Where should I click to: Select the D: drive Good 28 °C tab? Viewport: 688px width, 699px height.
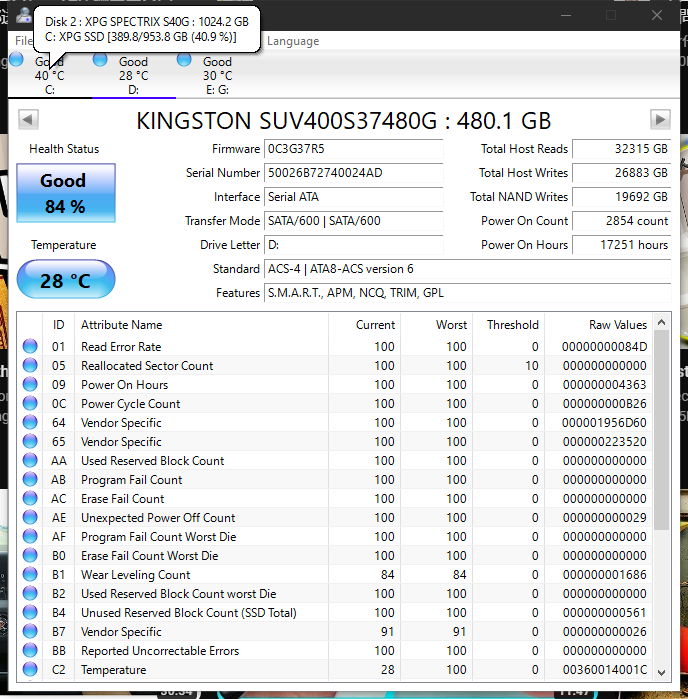pyautogui.click(x=133, y=75)
